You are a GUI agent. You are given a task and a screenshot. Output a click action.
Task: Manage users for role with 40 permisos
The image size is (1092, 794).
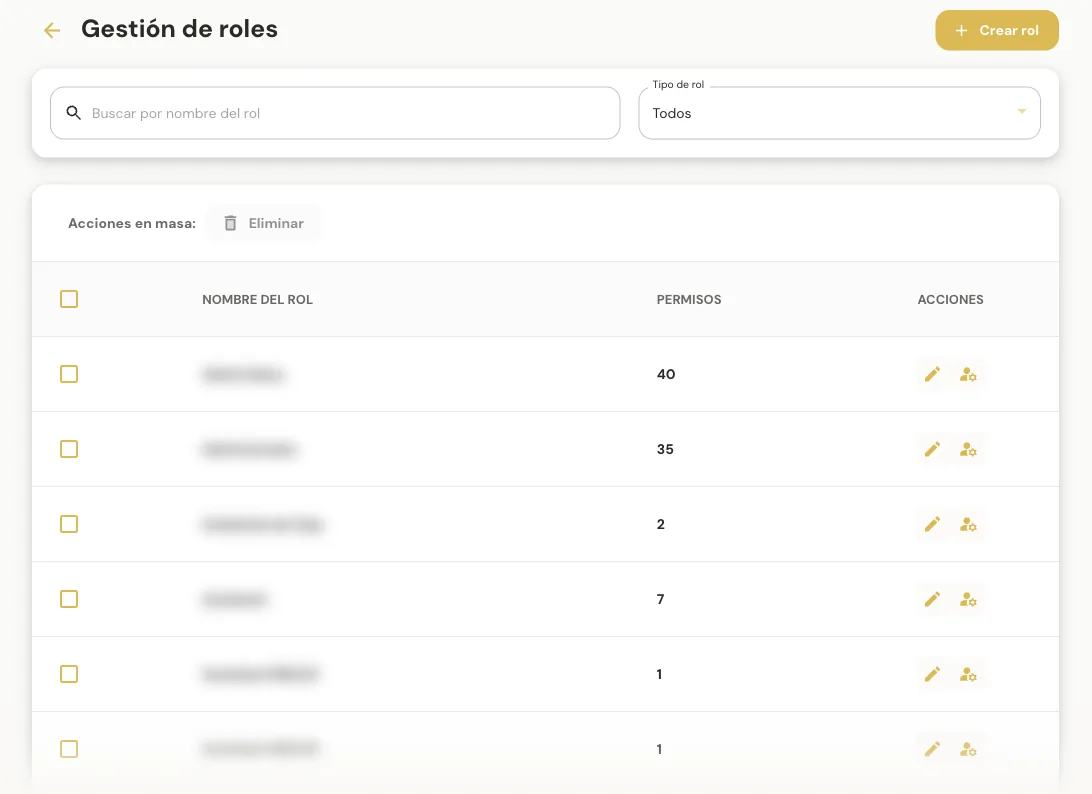[968, 375]
